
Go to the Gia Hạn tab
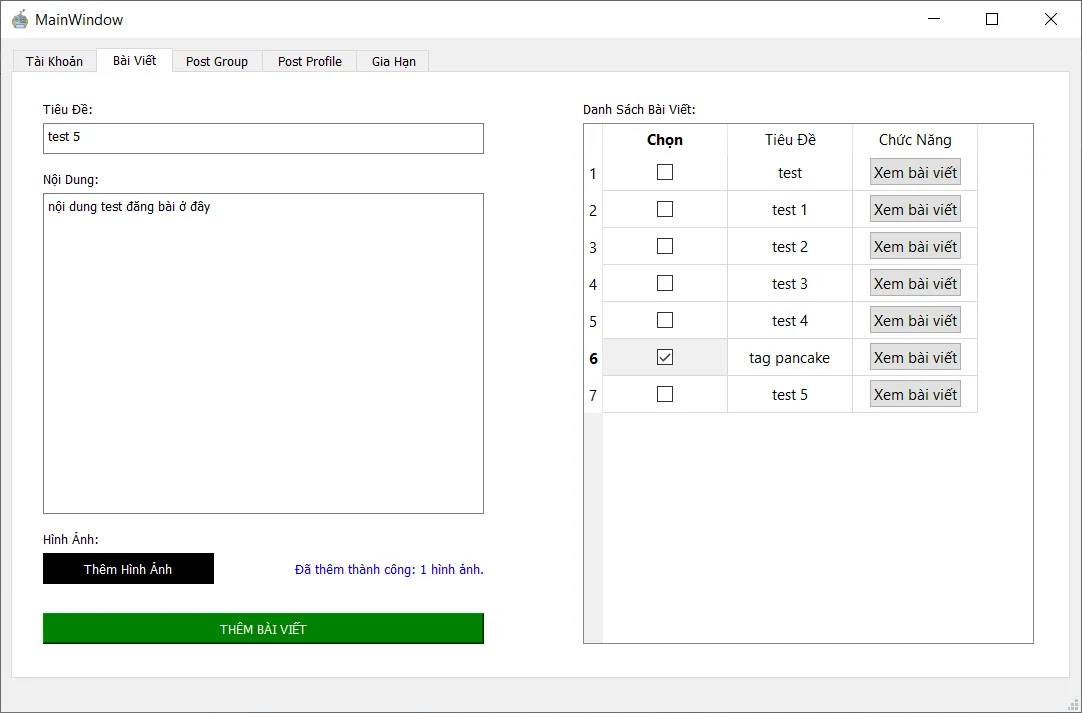[394, 61]
